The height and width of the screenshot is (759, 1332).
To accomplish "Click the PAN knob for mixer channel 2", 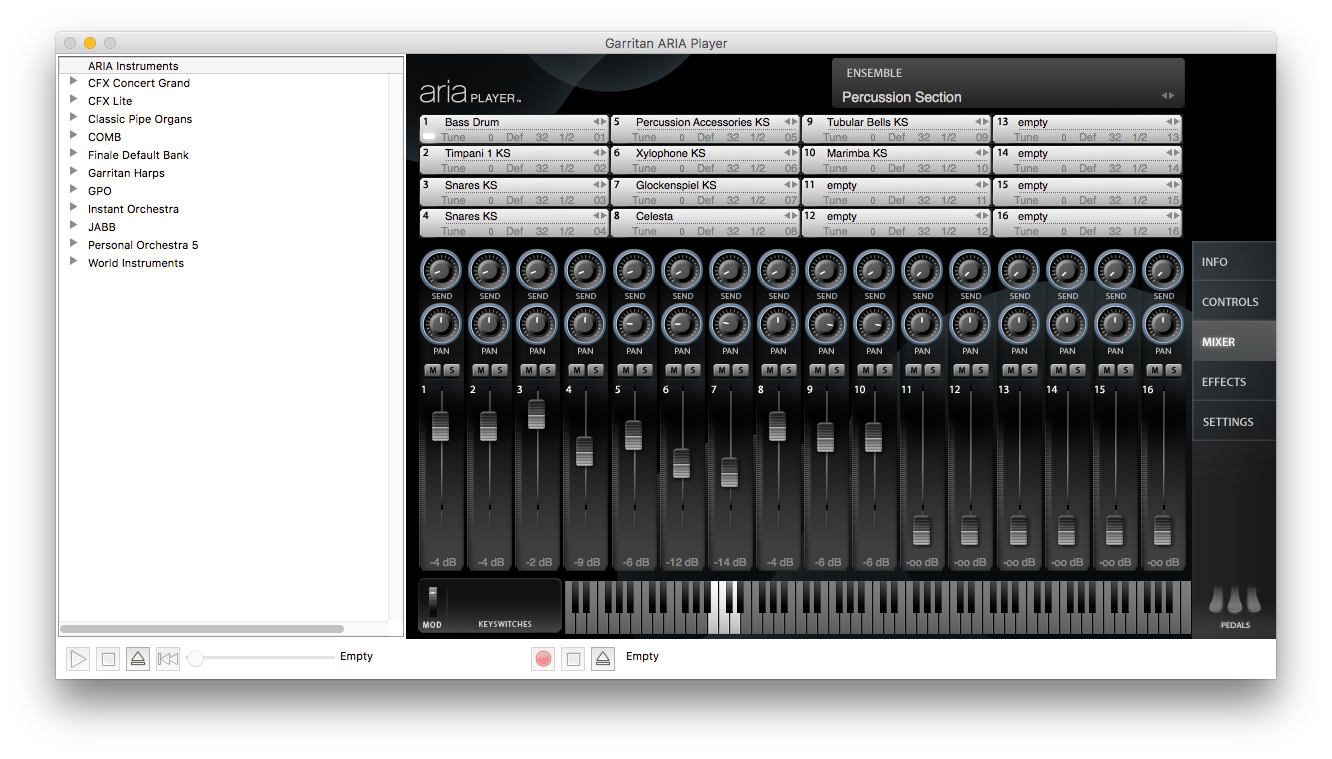I will [489, 325].
